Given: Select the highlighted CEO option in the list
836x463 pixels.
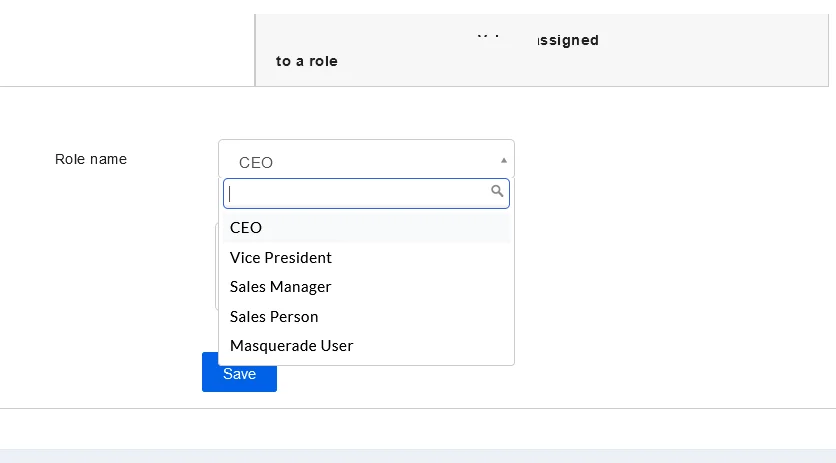Looking at the screenshot, I should click(x=246, y=228).
